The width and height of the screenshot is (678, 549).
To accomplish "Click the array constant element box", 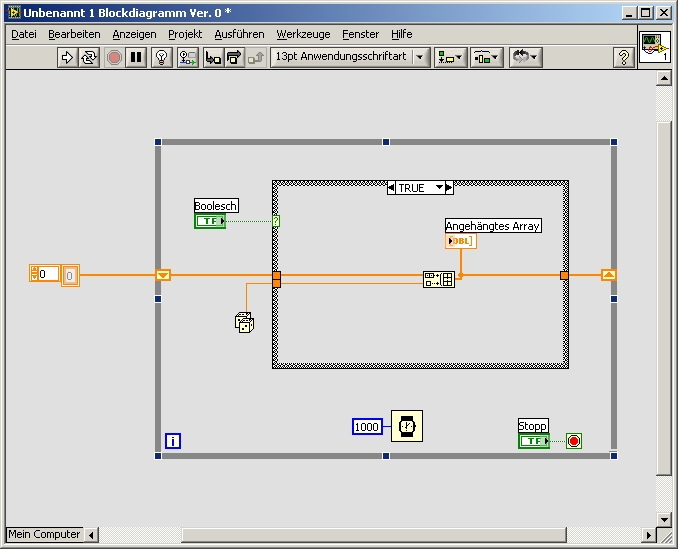I will pyautogui.click(x=70, y=275).
